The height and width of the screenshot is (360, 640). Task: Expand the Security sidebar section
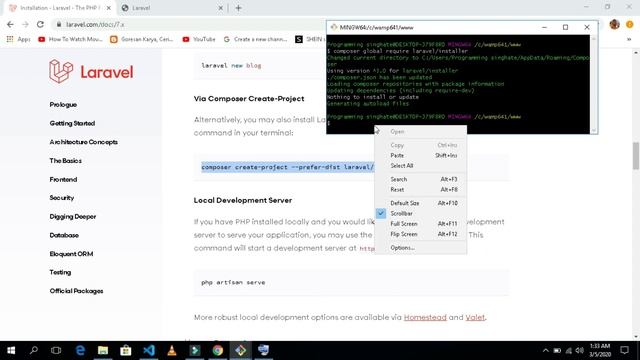62,198
